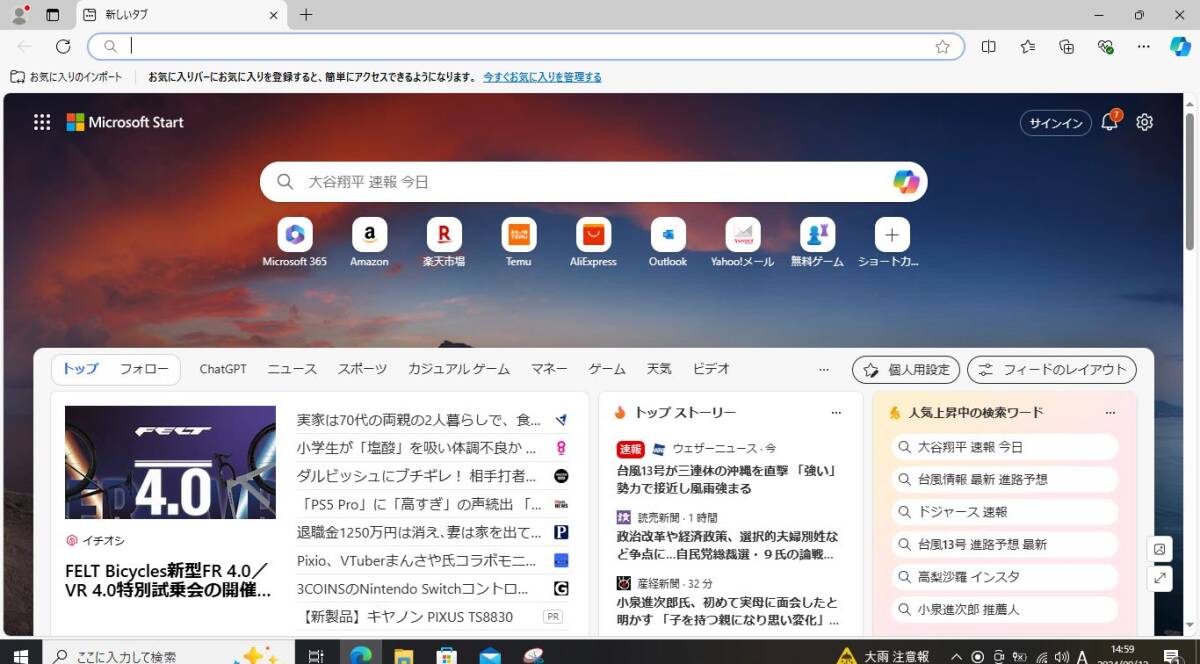
Task: Open 個人用設定 personalization button
Action: [906, 370]
